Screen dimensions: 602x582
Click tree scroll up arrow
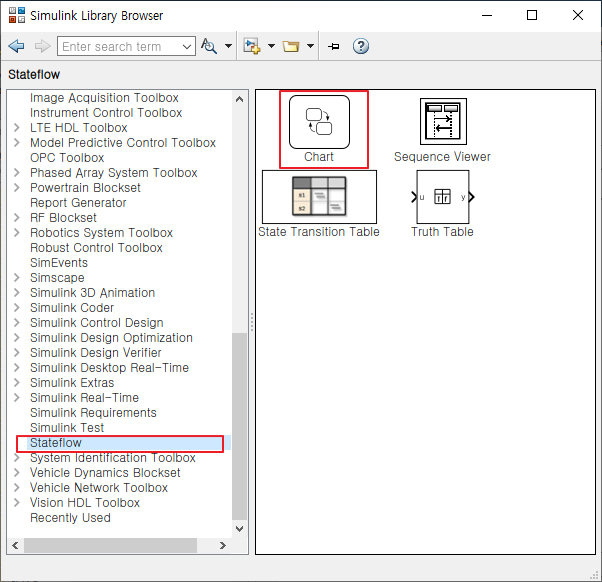[x=240, y=99]
